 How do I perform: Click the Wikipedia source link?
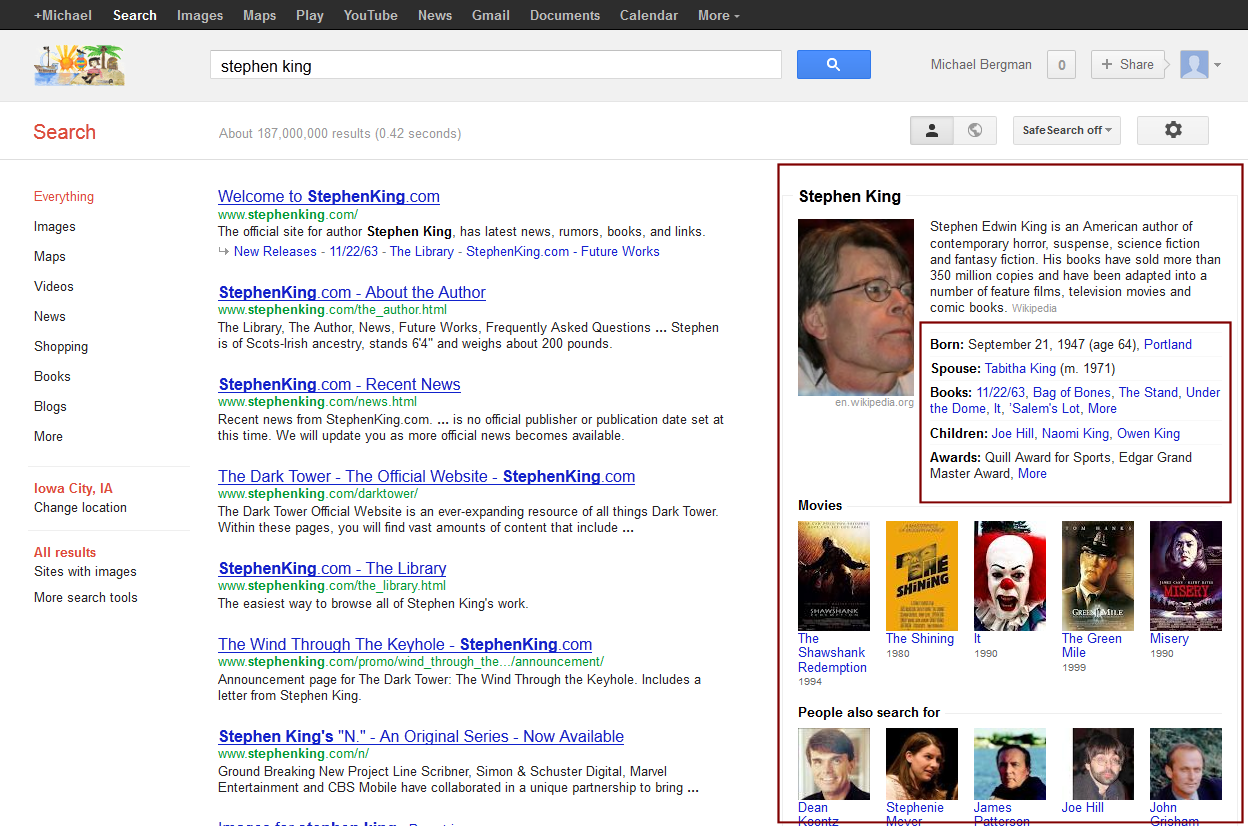1034,309
